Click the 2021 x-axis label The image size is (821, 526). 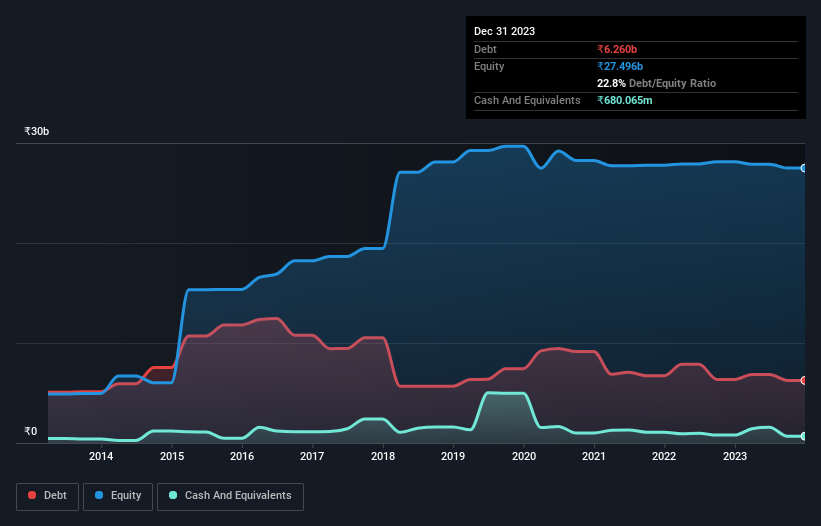tap(594, 456)
